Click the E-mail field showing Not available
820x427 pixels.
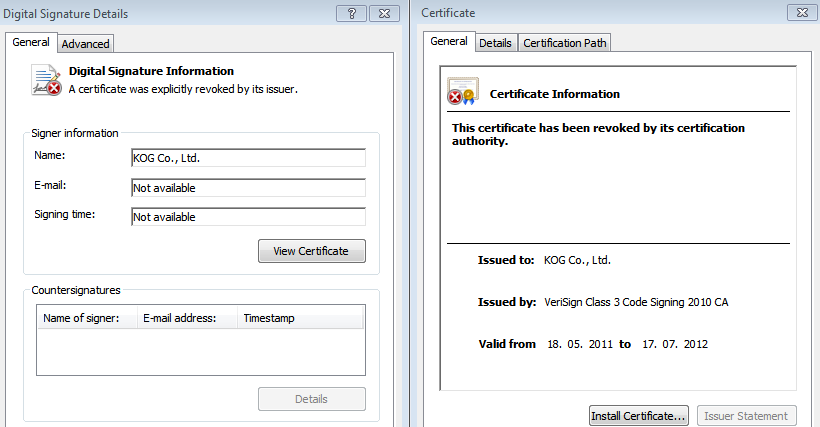[248, 188]
